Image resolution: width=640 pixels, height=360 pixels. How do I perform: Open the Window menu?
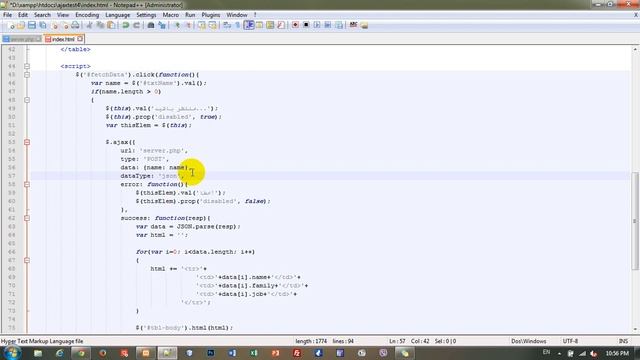pos(237,15)
